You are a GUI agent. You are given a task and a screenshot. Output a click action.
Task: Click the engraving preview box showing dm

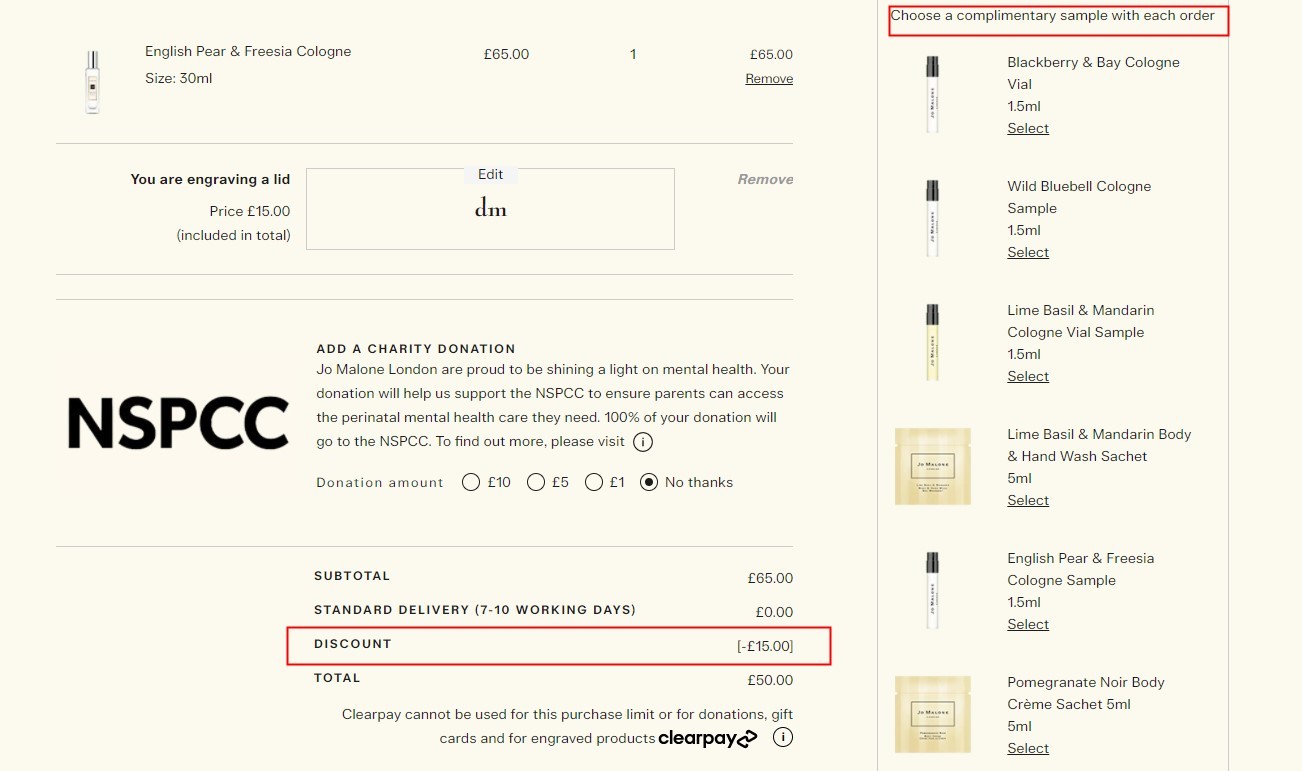click(x=490, y=209)
